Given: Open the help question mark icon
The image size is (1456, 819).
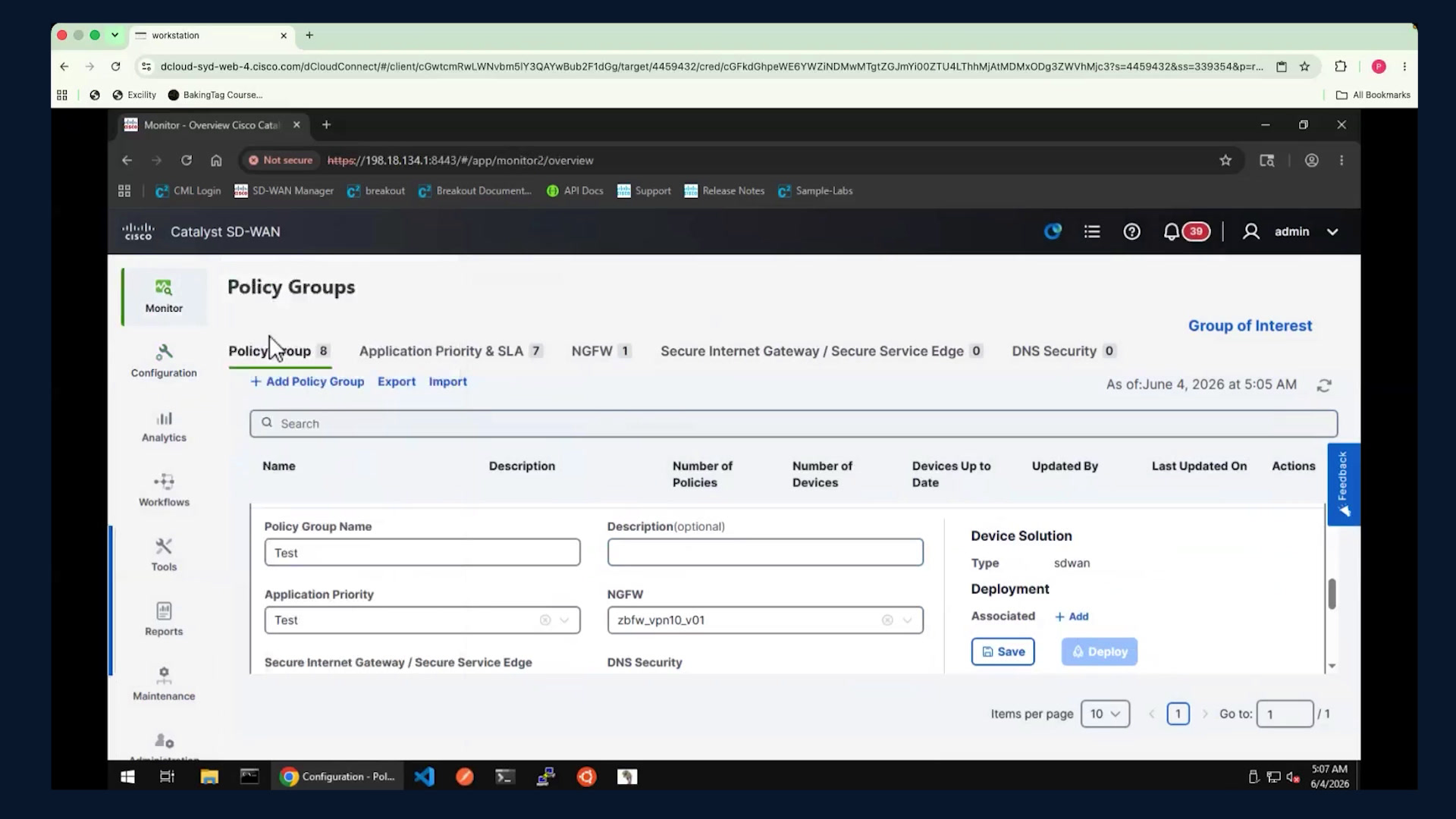Looking at the screenshot, I should click(x=1131, y=231).
